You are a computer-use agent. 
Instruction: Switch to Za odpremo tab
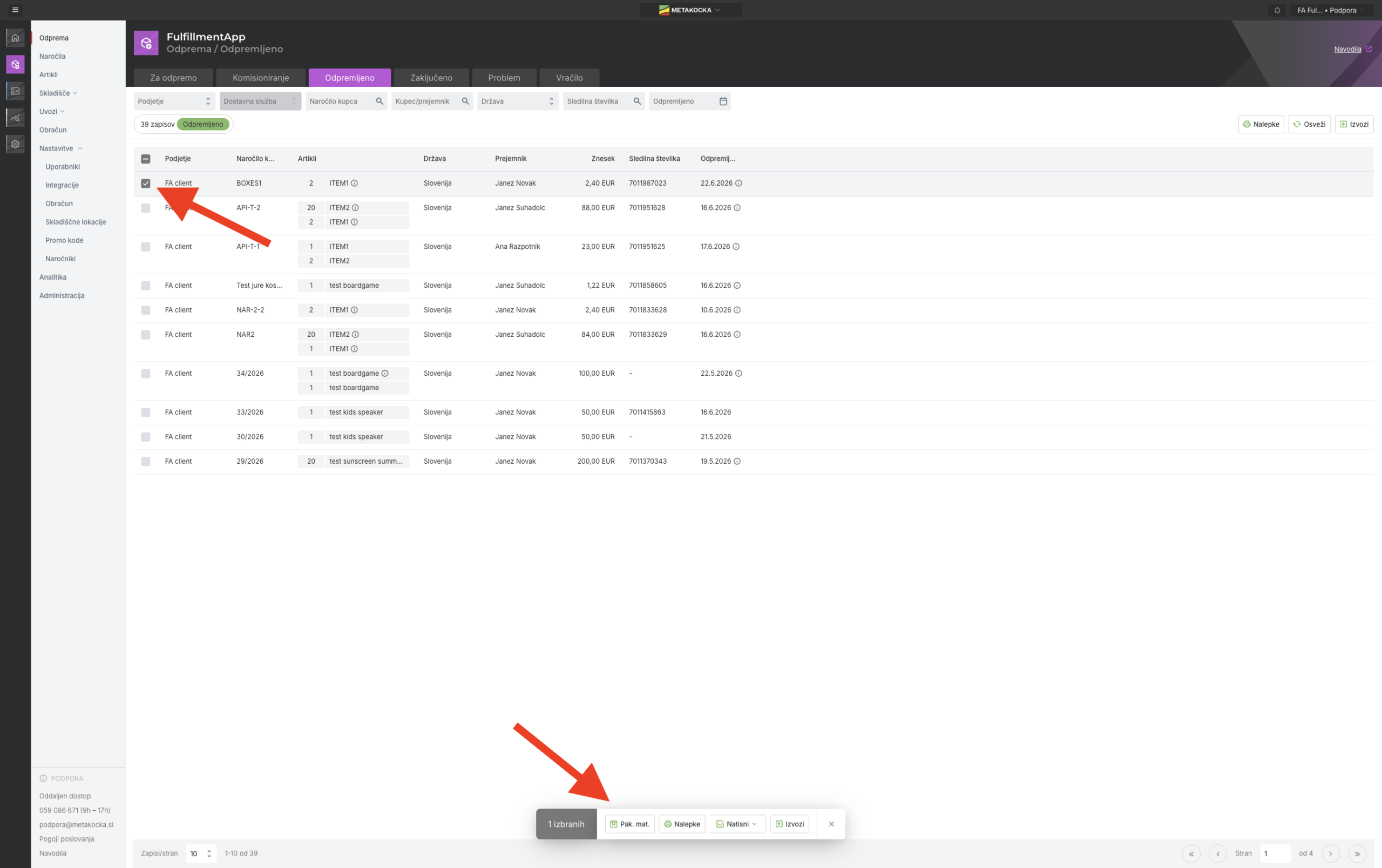tap(173, 77)
